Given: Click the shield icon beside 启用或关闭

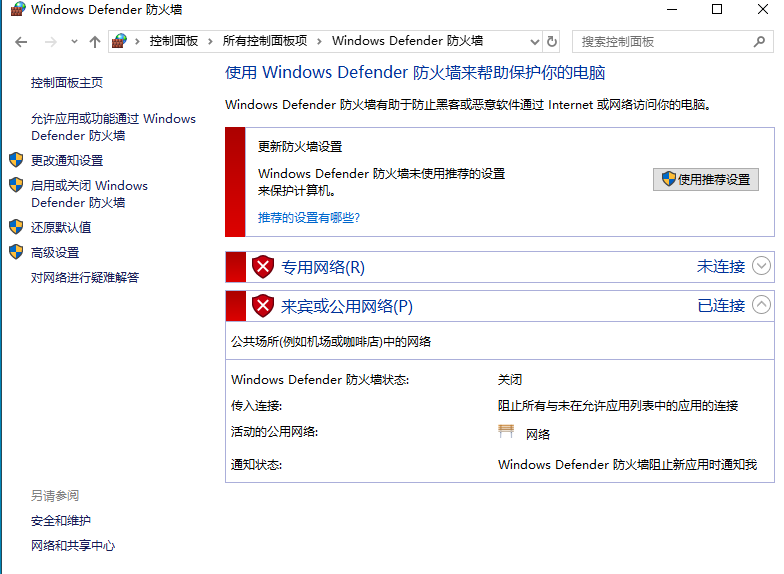Looking at the screenshot, I should click(16, 185).
